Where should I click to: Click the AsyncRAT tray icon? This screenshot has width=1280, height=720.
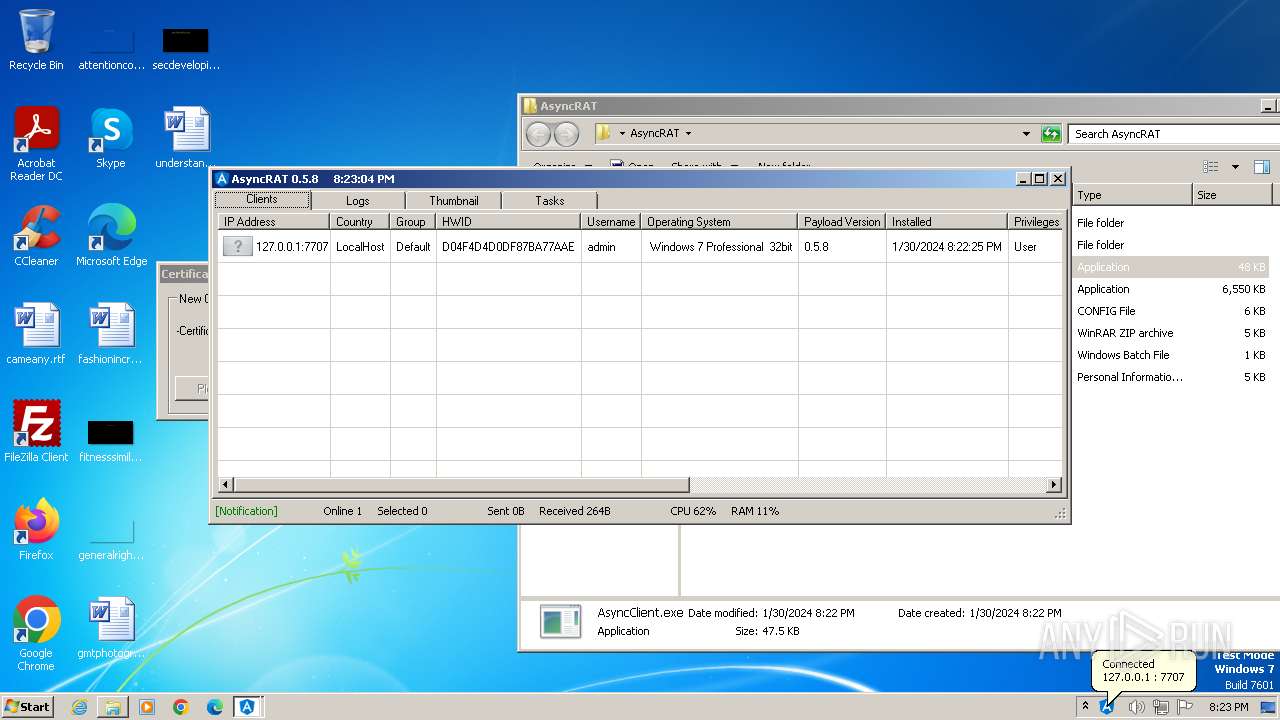pyautogui.click(x=1107, y=707)
